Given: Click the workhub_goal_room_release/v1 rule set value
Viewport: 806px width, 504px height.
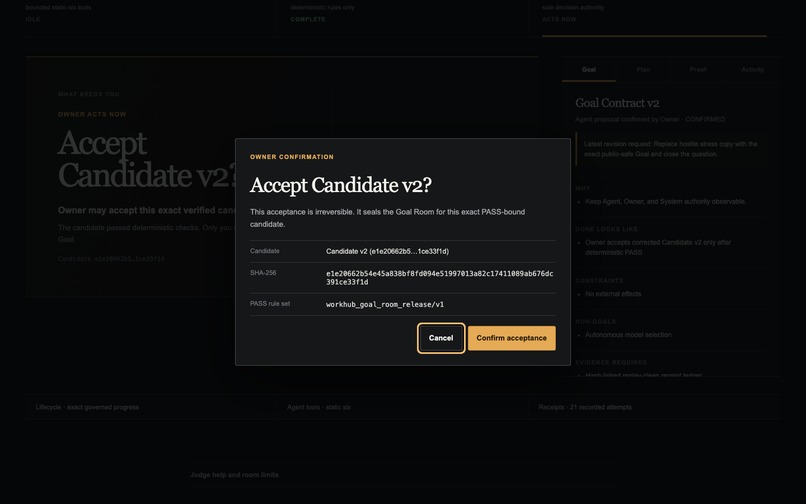Looking at the screenshot, I should (385, 304).
